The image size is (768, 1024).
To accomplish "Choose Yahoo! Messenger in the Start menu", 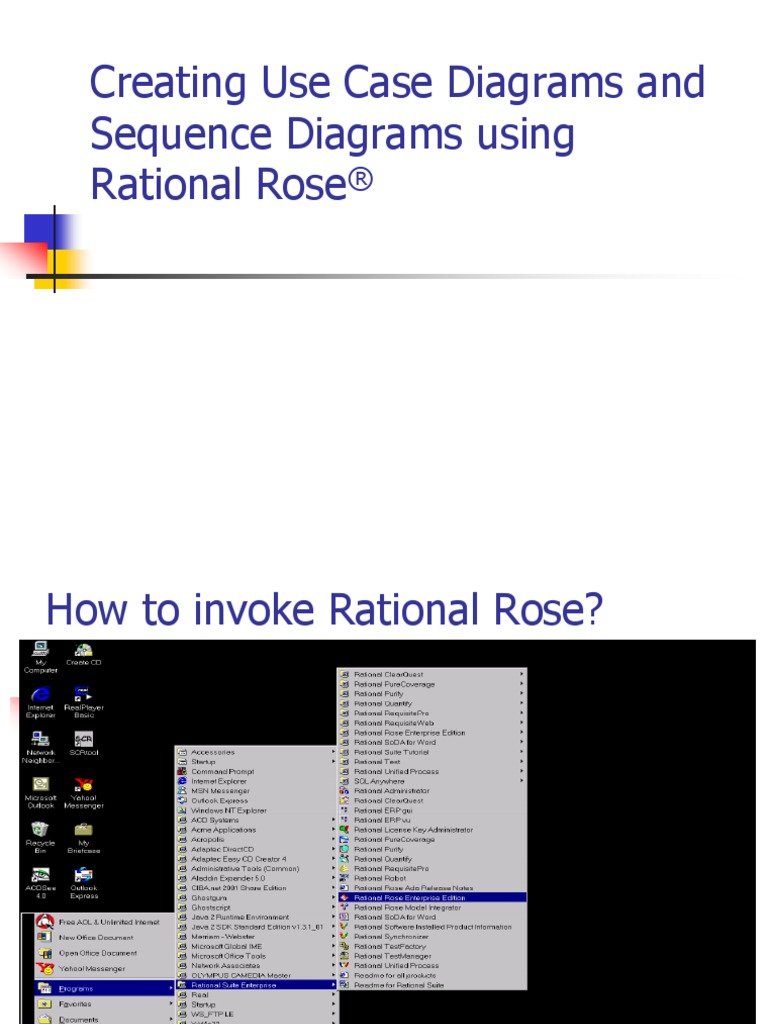I will click(104, 968).
